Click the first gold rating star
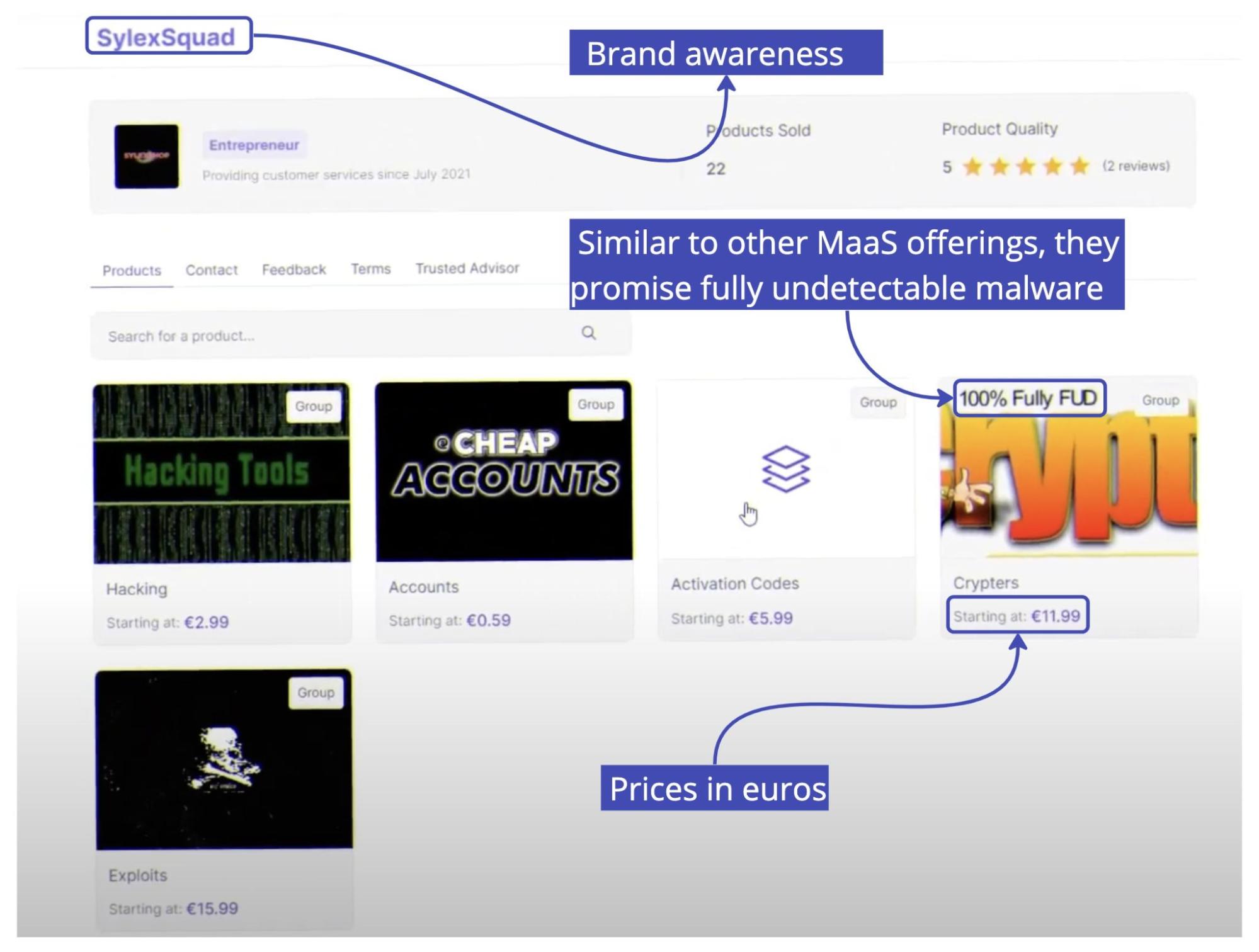Image resolution: width=1259 pixels, height=952 pixels. click(x=973, y=167)
